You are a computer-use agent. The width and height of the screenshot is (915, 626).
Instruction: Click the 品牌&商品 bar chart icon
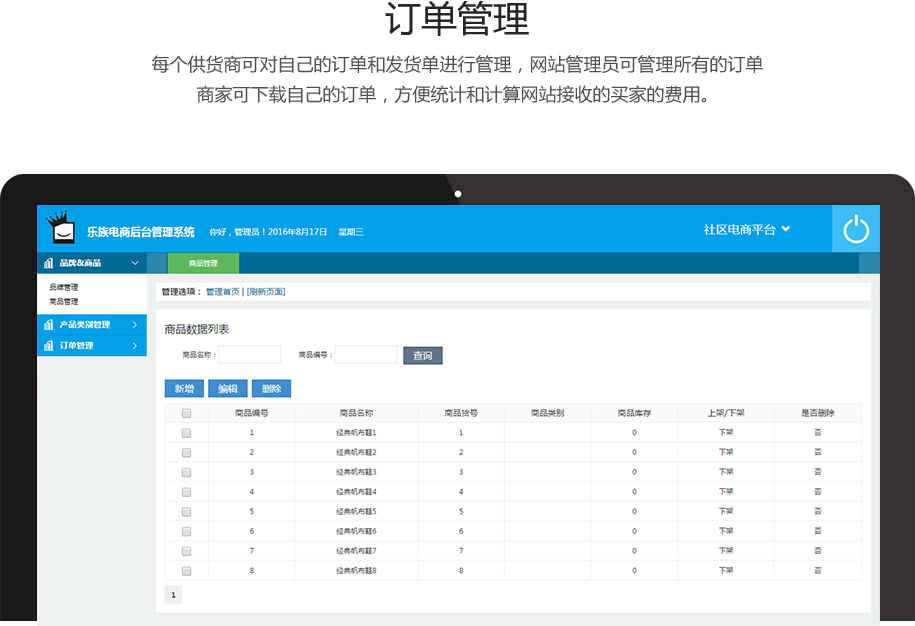click(x=48, y=264)
